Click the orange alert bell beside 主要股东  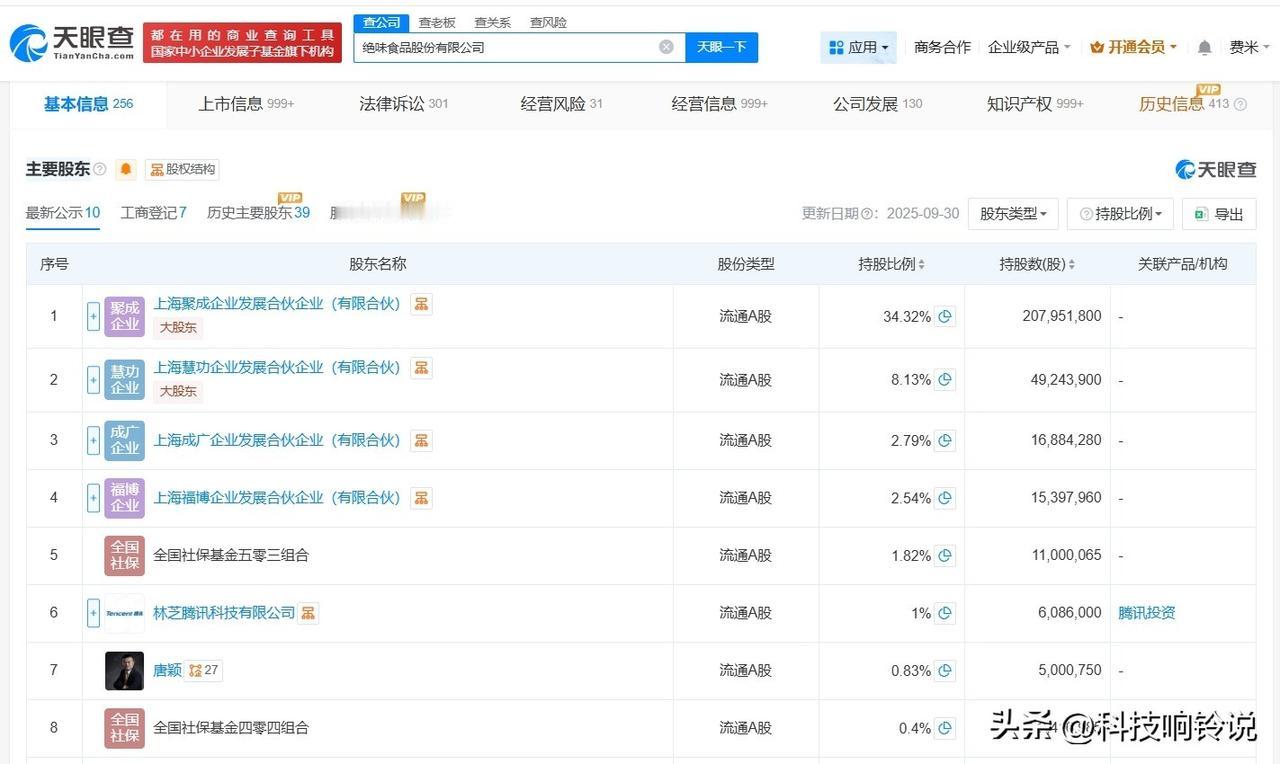(x=126, y=169)
